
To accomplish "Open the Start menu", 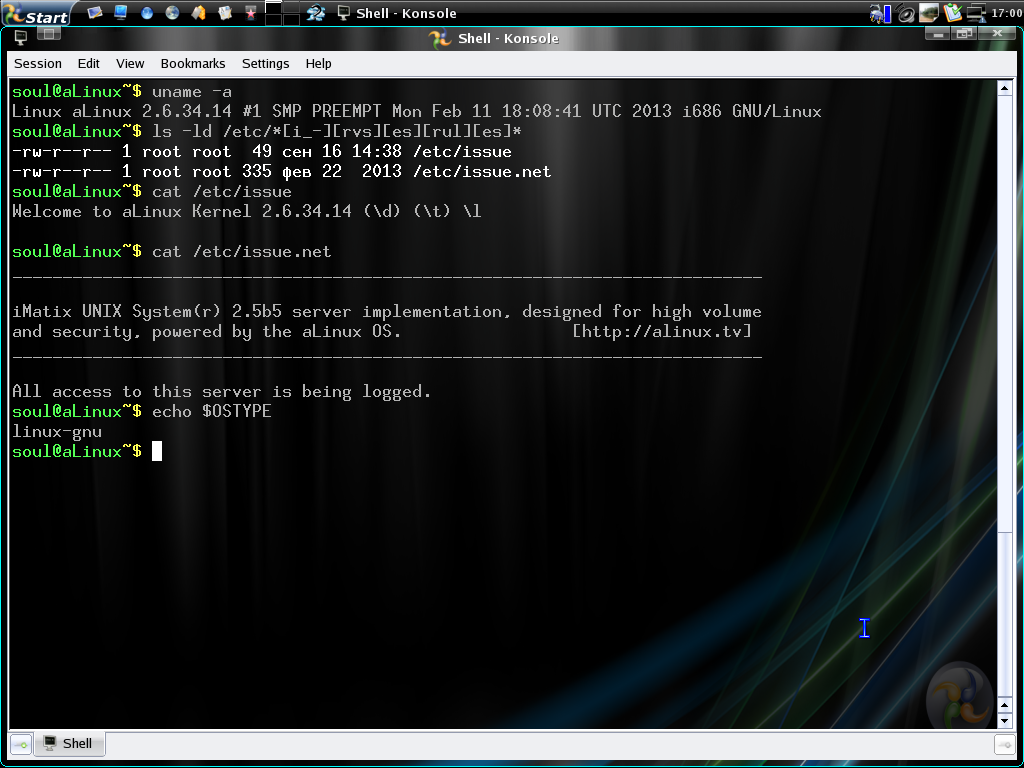I will tap(35, 13).
